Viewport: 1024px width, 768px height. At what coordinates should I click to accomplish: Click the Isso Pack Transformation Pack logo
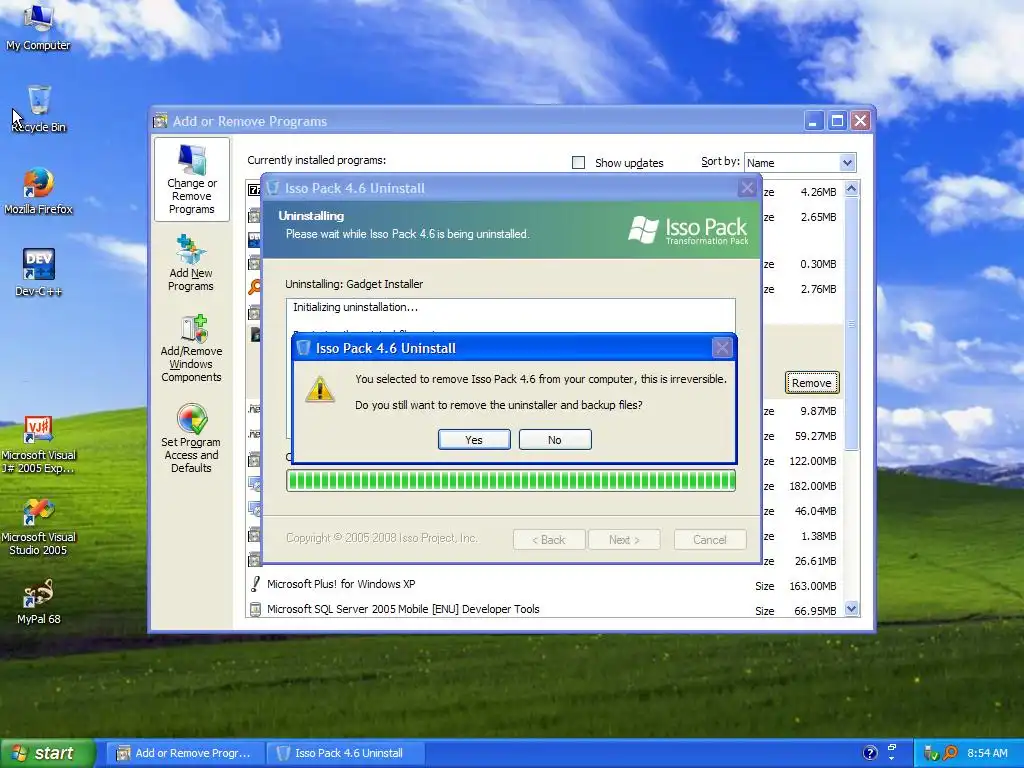(688, 230)
